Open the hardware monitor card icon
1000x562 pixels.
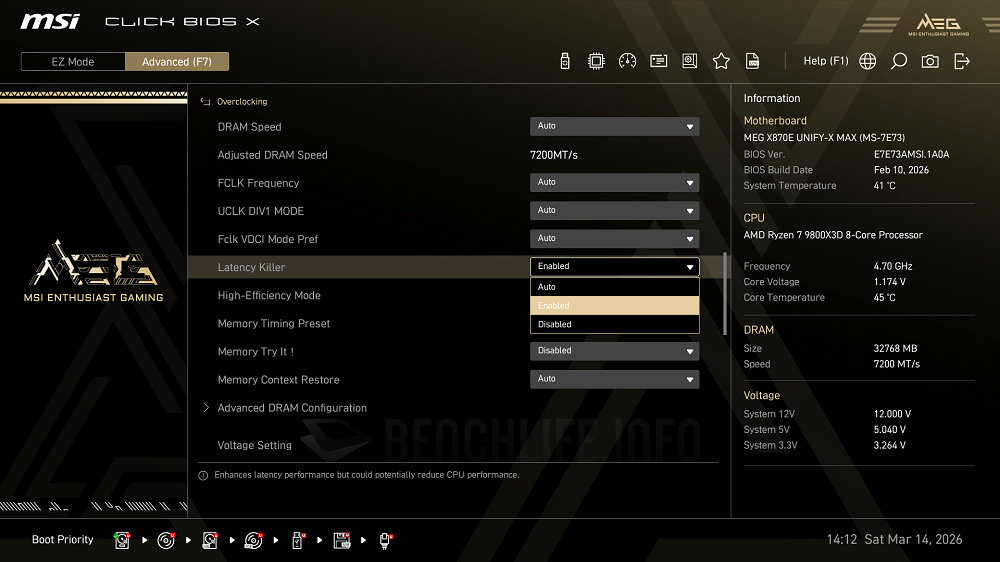[658, 61]
